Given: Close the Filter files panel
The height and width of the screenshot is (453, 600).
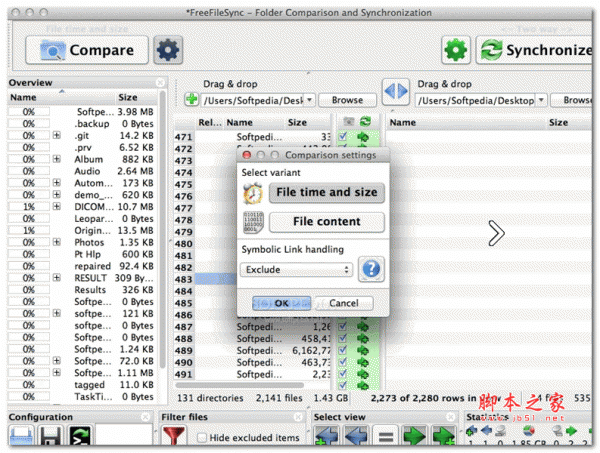Looking at the screenshot, I should point(298,417).
